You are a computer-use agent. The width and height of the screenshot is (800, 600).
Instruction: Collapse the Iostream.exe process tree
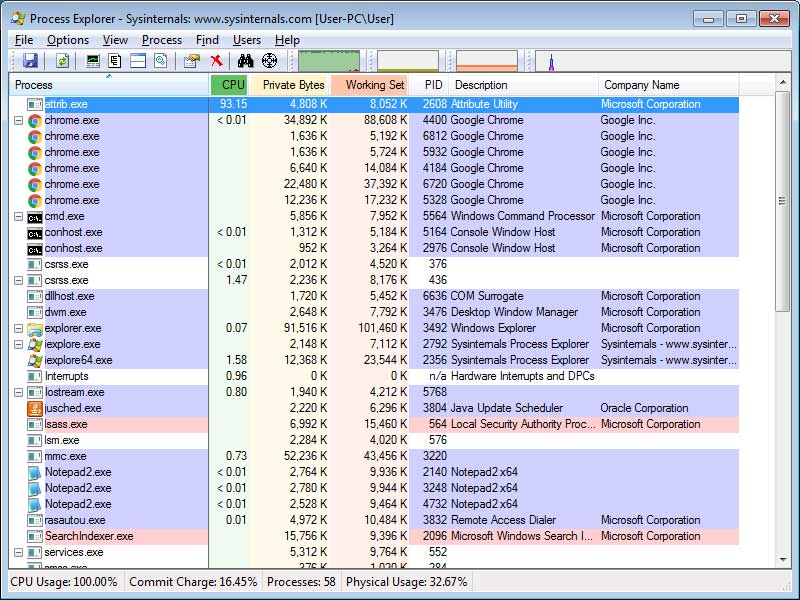(x=18, y=392)
